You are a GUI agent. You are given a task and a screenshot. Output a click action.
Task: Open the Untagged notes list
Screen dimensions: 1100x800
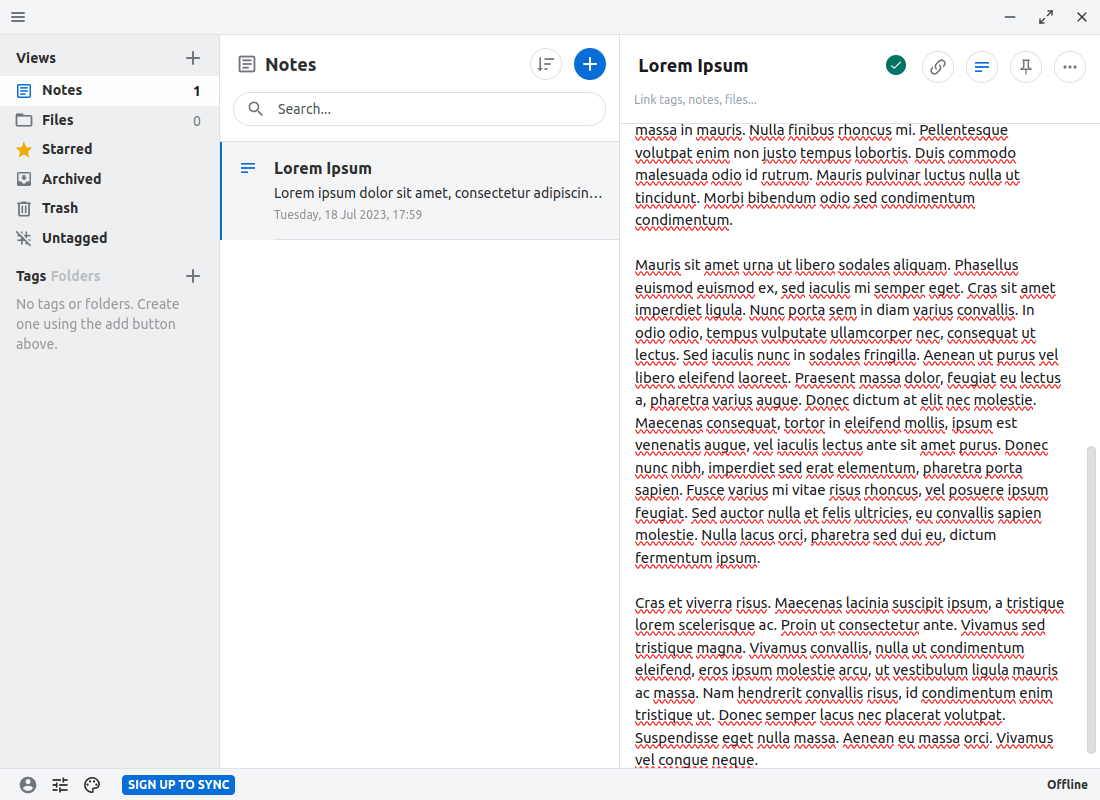point(75,237)
